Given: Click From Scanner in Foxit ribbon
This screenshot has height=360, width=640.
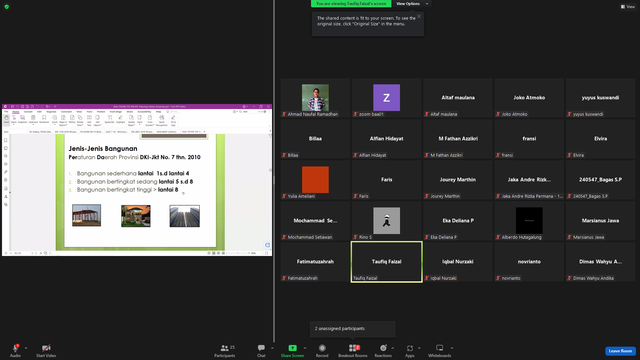Looking at the screenshot, I should [x=150, y=120].
